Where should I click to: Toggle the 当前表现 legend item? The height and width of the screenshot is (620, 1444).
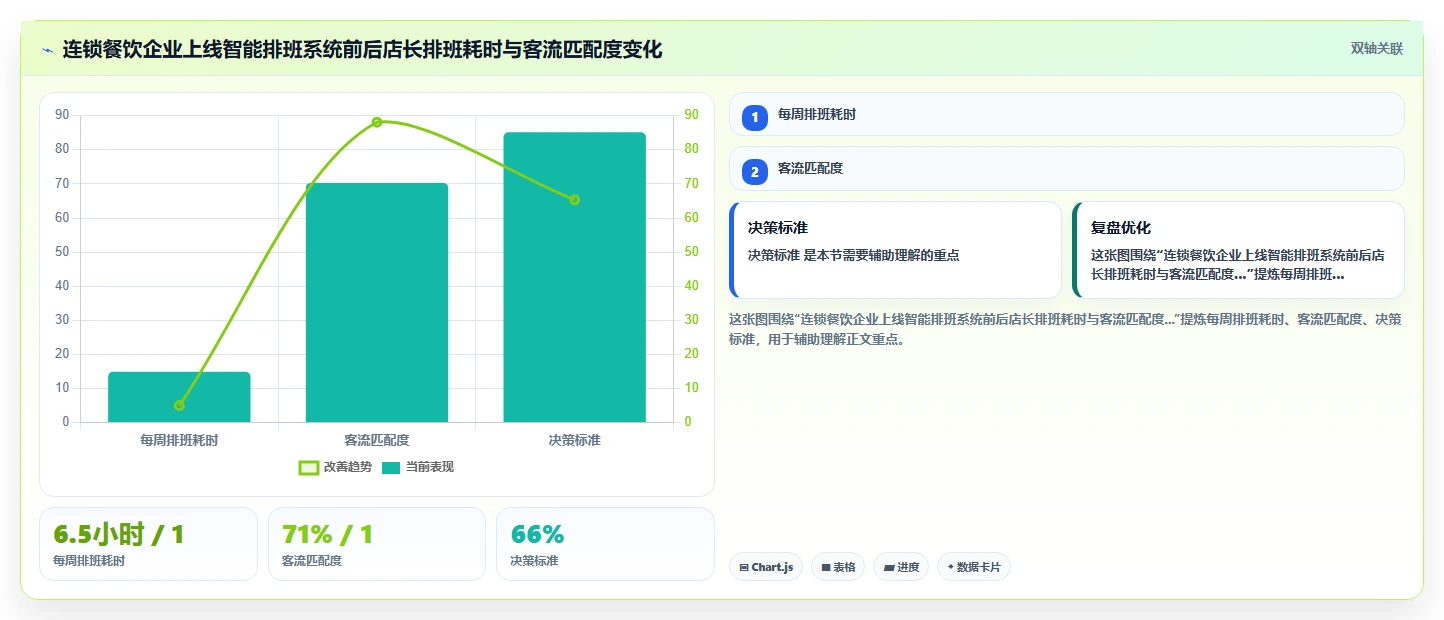417,467
